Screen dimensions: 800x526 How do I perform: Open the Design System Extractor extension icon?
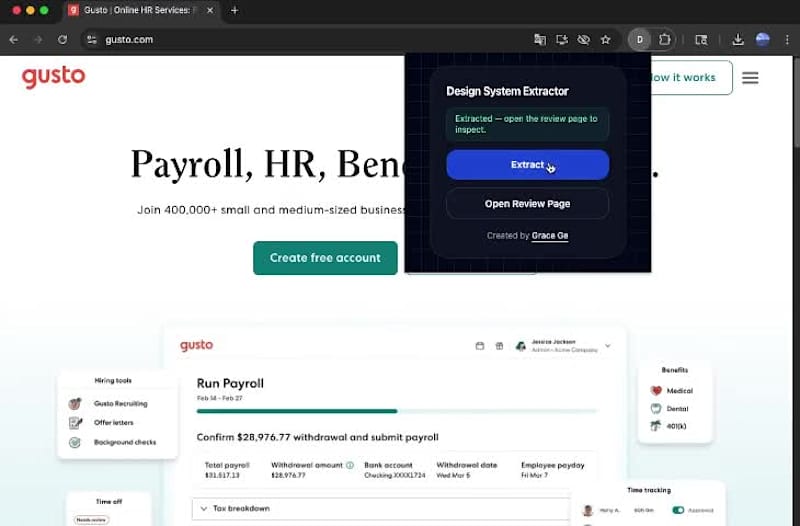pyautogui.click(x=639, y=40)
